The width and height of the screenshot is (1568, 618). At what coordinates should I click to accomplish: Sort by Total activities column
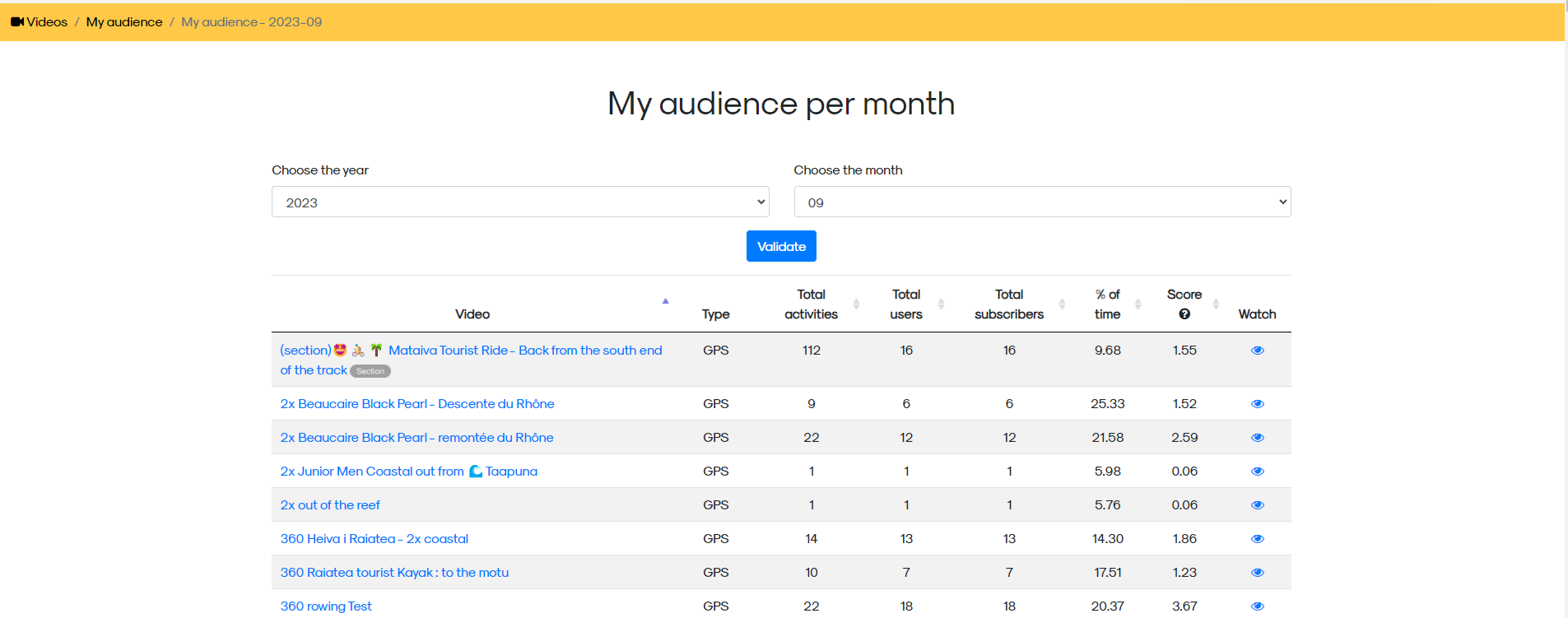811,304
